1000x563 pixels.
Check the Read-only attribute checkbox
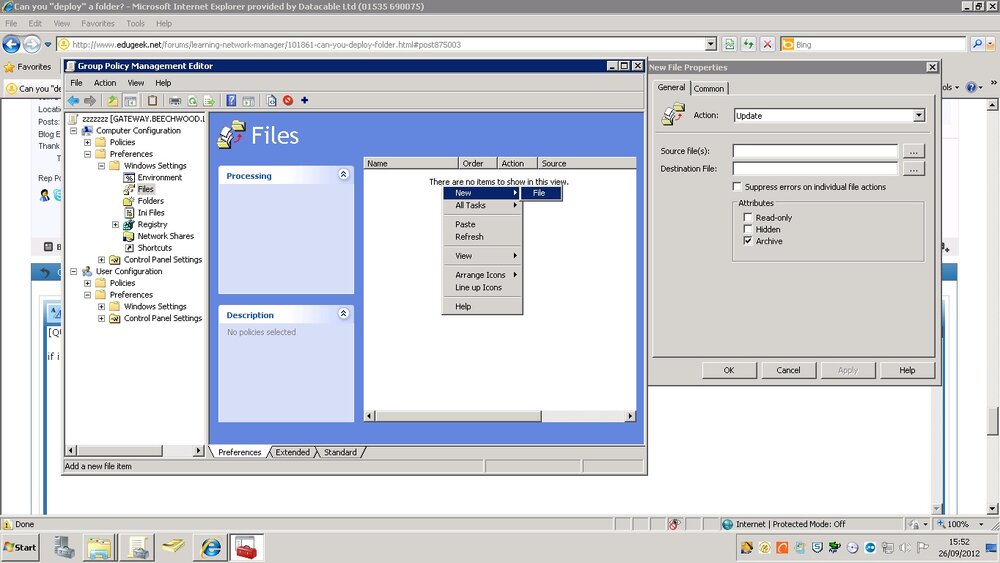pos(748,217)
